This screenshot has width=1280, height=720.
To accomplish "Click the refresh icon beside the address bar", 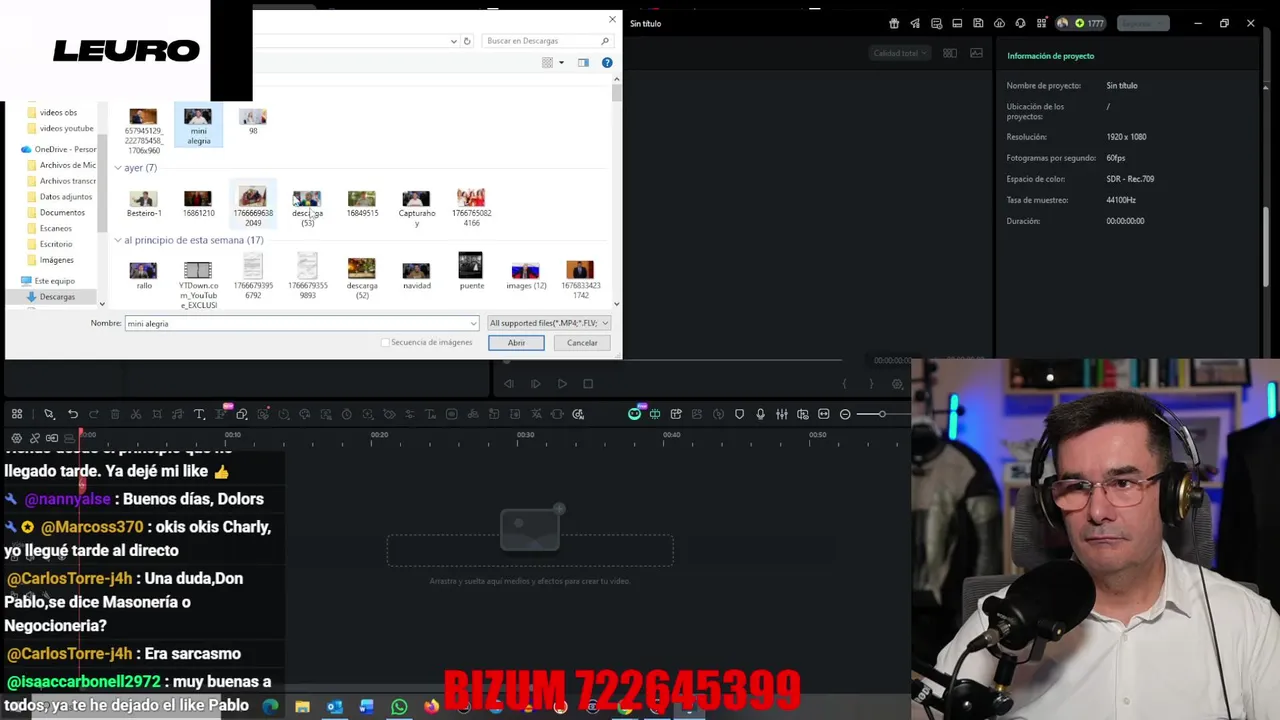I will click(x=467, y=41).
